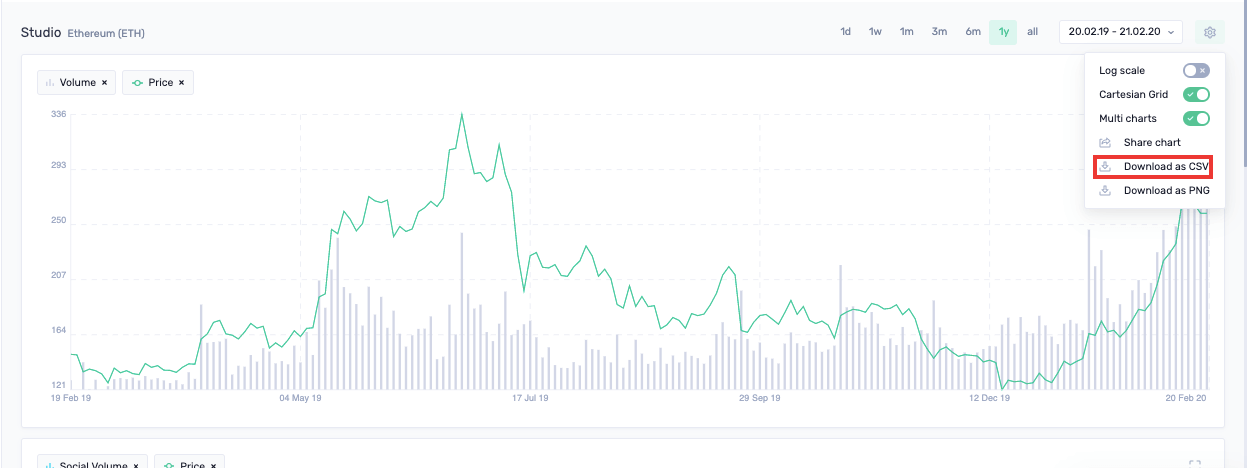Remove the Volume metric chip
The height and width of the screenshot is (468, 1247).
[104, 83]
